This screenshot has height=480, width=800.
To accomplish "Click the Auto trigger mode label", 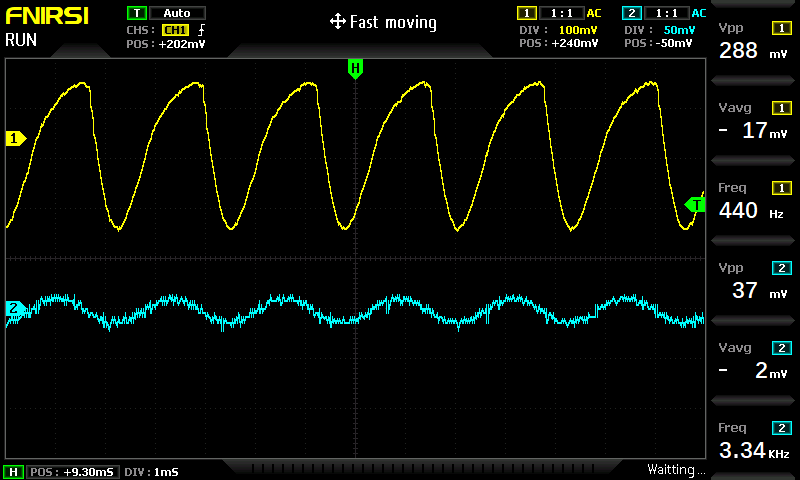I will pos(177,13).
